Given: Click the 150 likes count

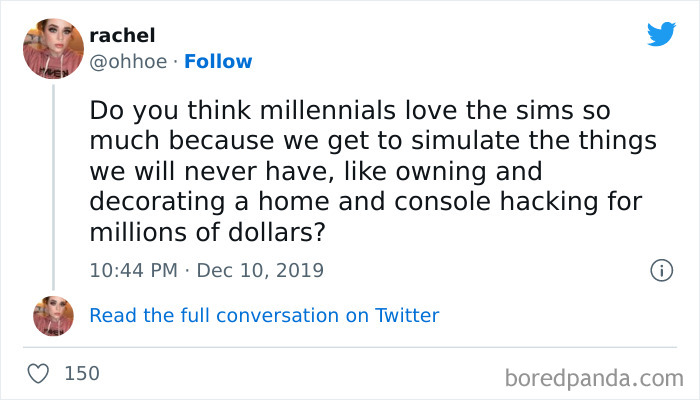Looking at the screenshot, I should (x=82, y=374).
